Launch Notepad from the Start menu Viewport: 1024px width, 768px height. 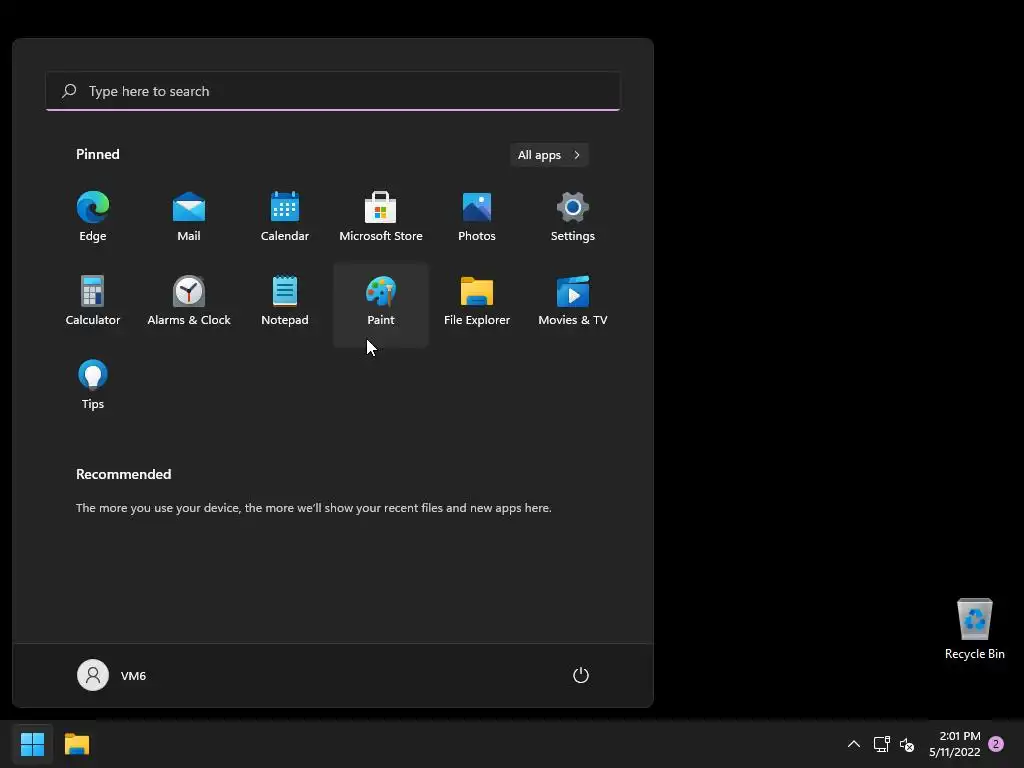click(285, 301)
